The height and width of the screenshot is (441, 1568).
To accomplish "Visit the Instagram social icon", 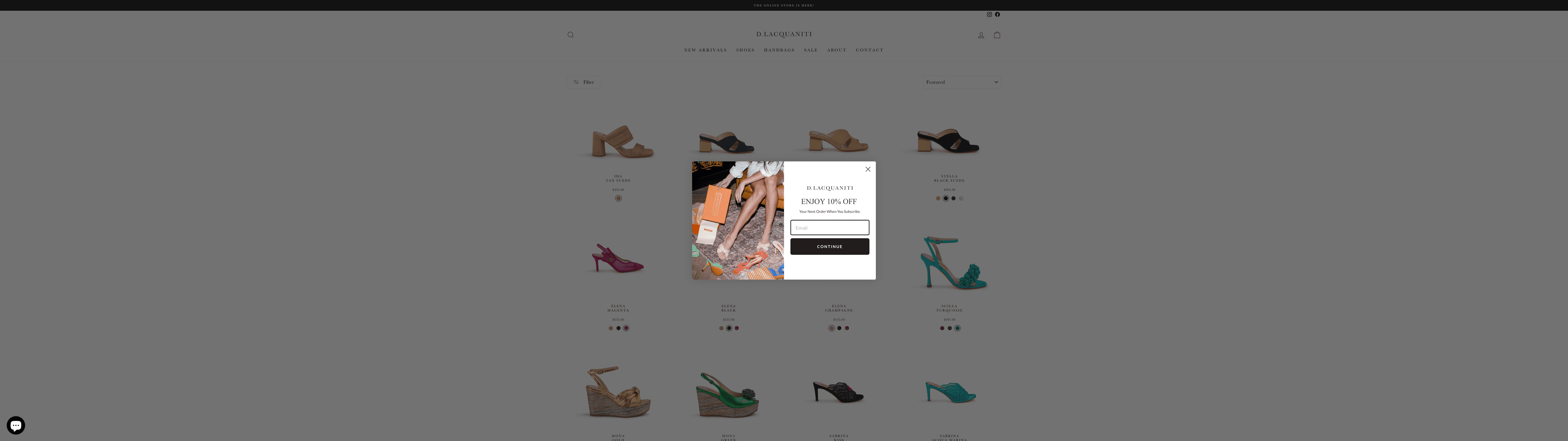I will [x=989, y=15].
